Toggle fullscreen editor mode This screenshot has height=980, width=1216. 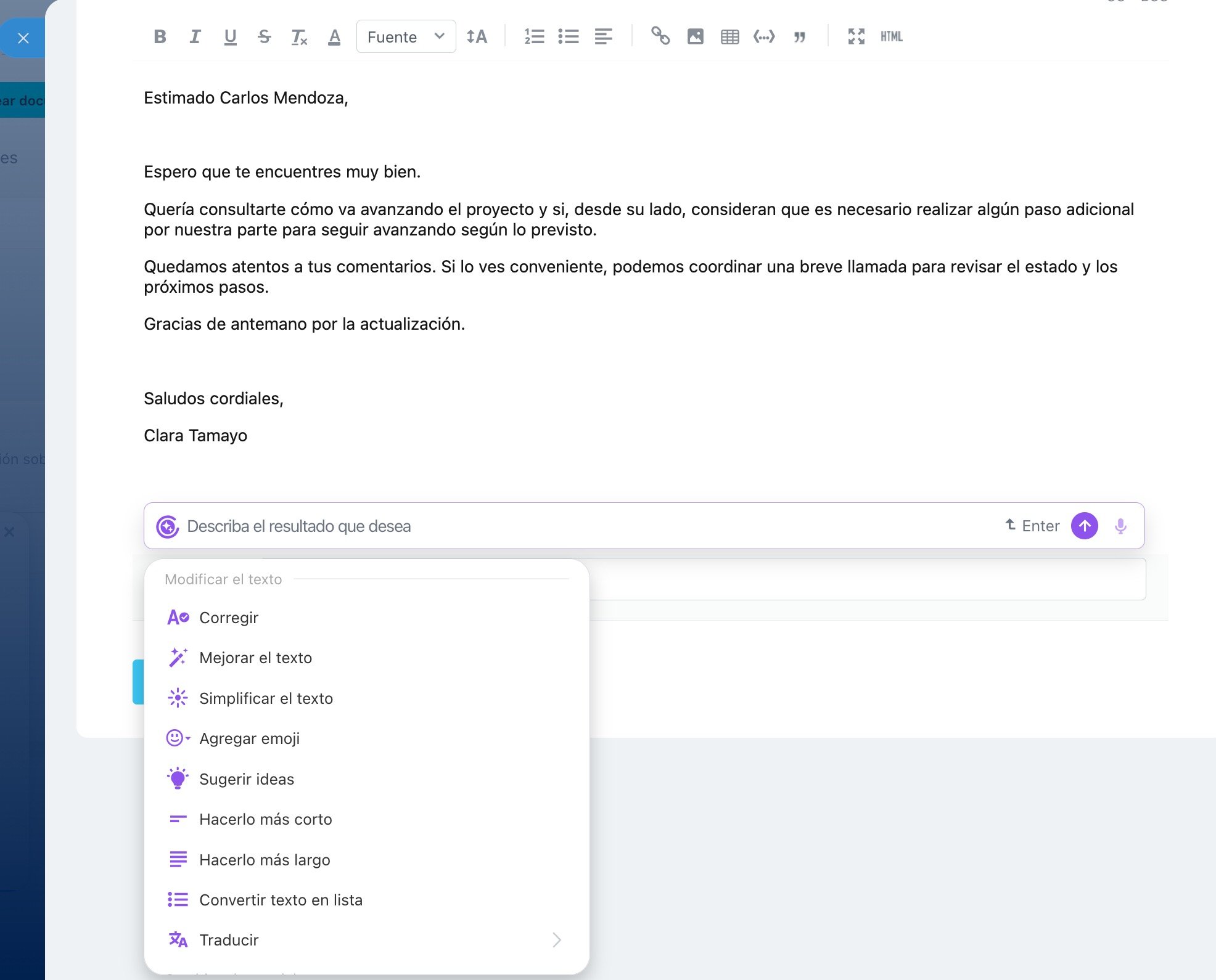(856, 37)
